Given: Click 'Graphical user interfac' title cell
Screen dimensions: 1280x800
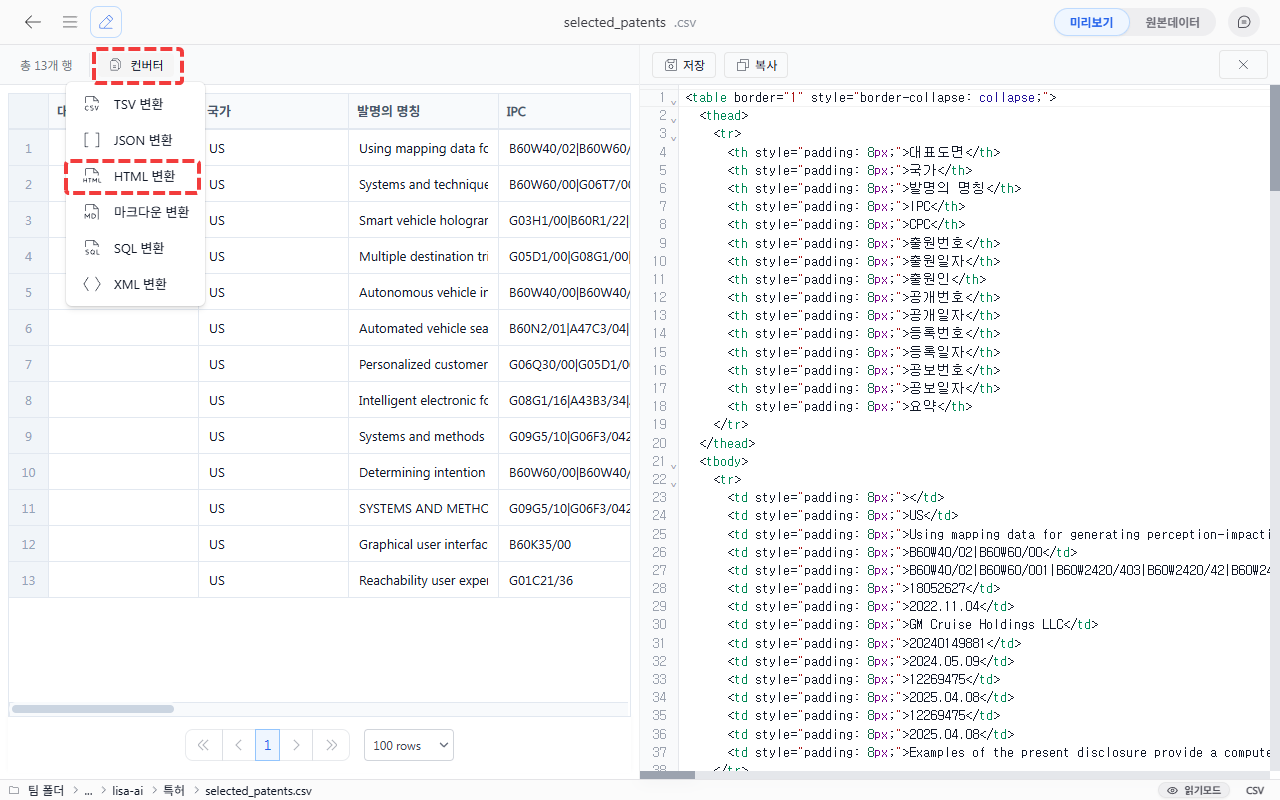Looking at the screenshot, I should coord(423,544).
